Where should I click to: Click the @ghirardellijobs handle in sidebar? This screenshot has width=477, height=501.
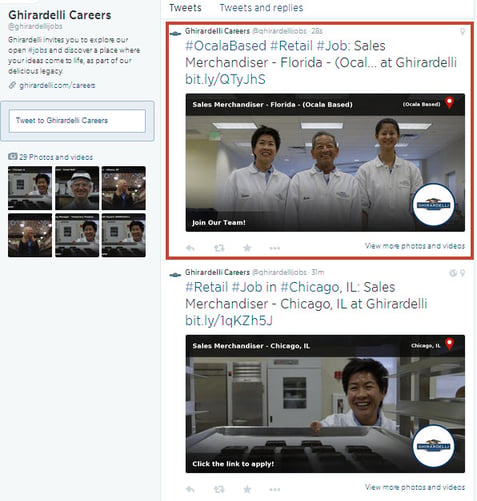[35, 26]
